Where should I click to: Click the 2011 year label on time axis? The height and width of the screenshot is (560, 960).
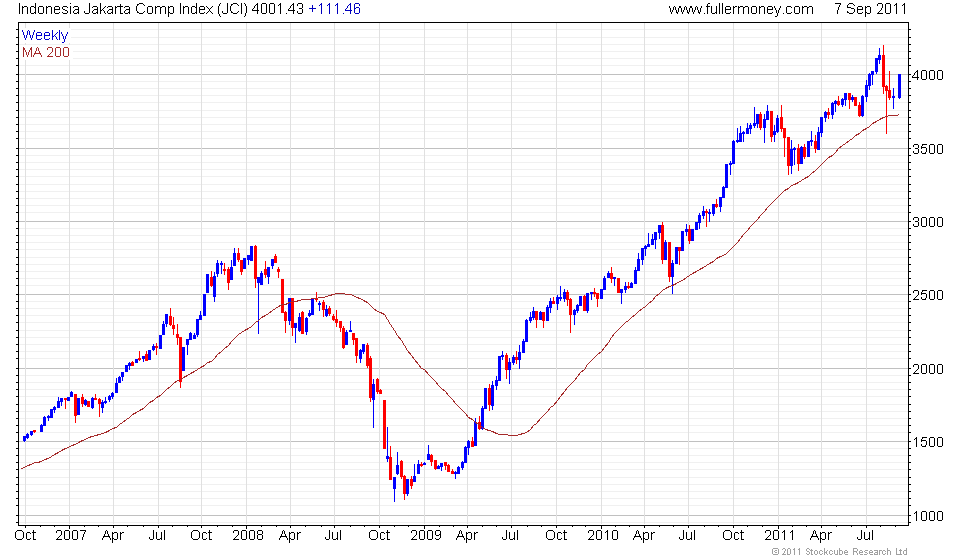(780, 536)
